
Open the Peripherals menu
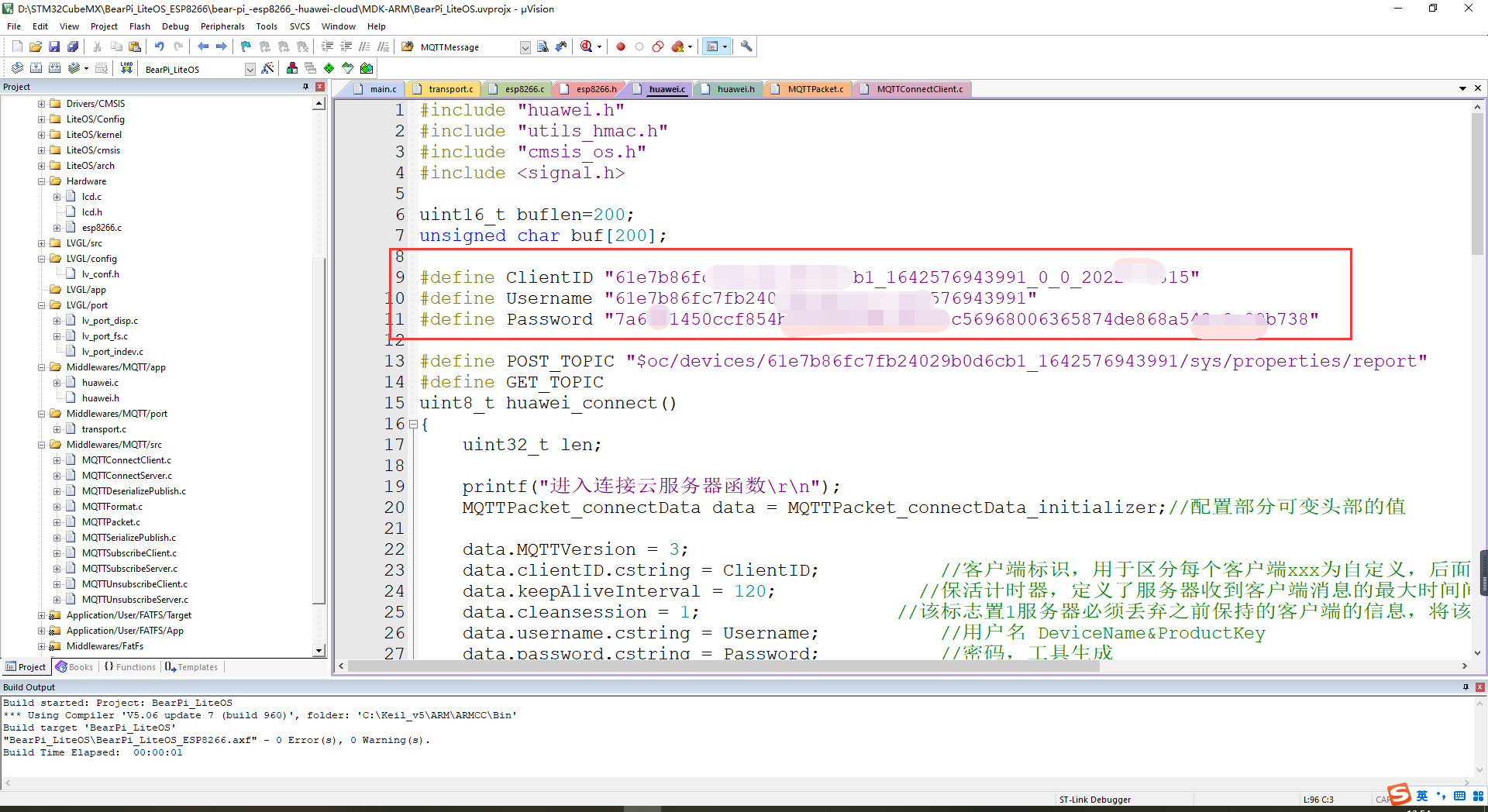[222, 26]
